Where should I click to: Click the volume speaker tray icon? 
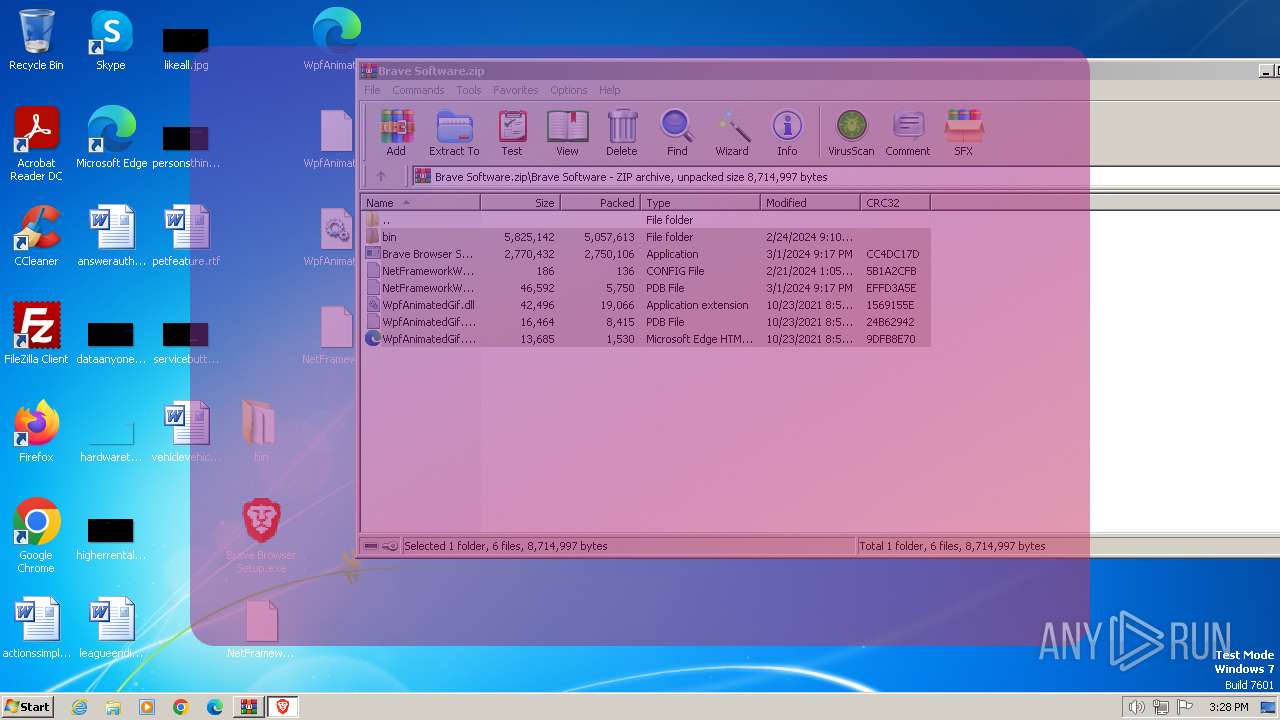[1136, 707]
